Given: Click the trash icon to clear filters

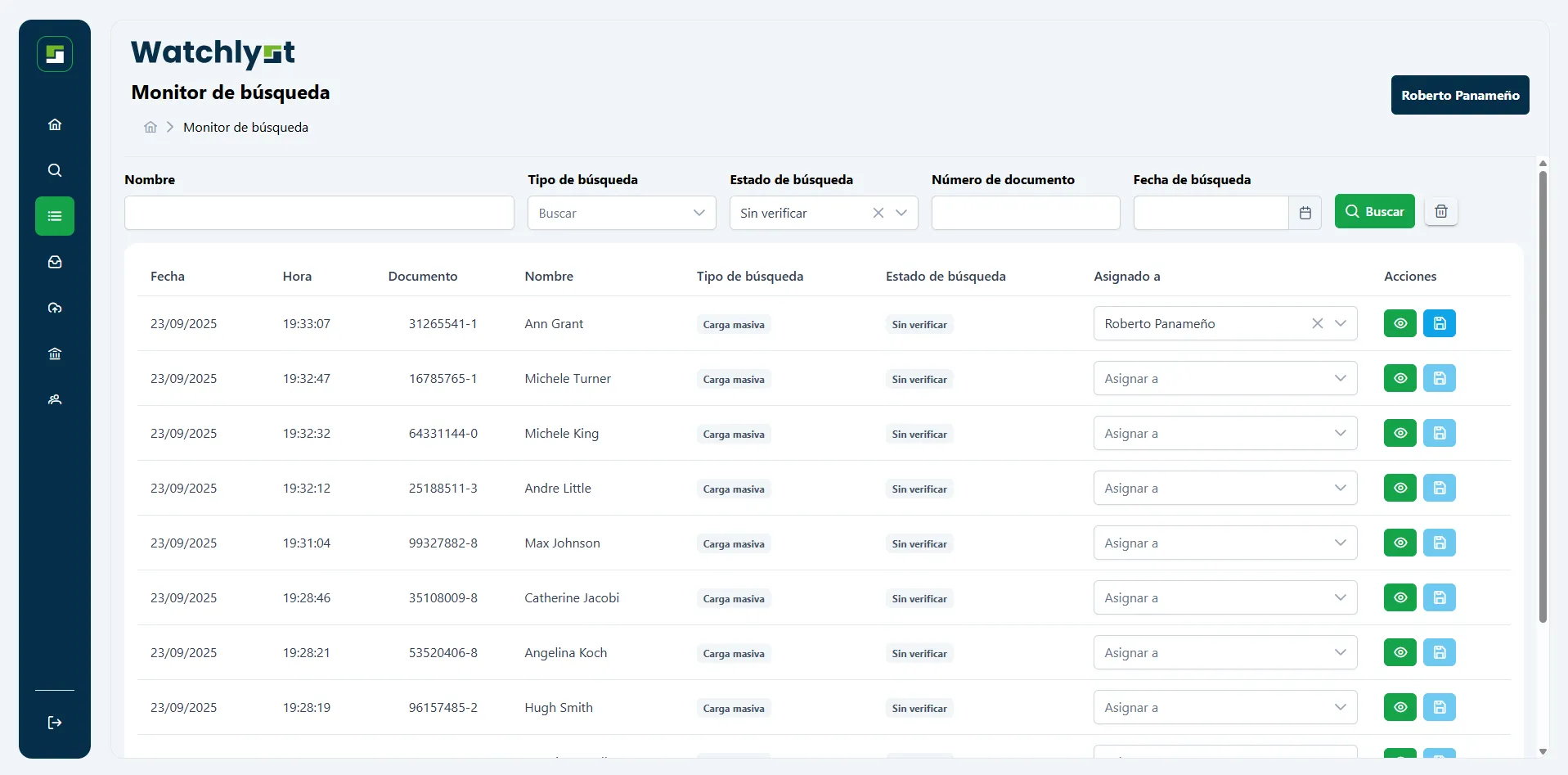Looking at the screenshot, I should (1441, 212).
